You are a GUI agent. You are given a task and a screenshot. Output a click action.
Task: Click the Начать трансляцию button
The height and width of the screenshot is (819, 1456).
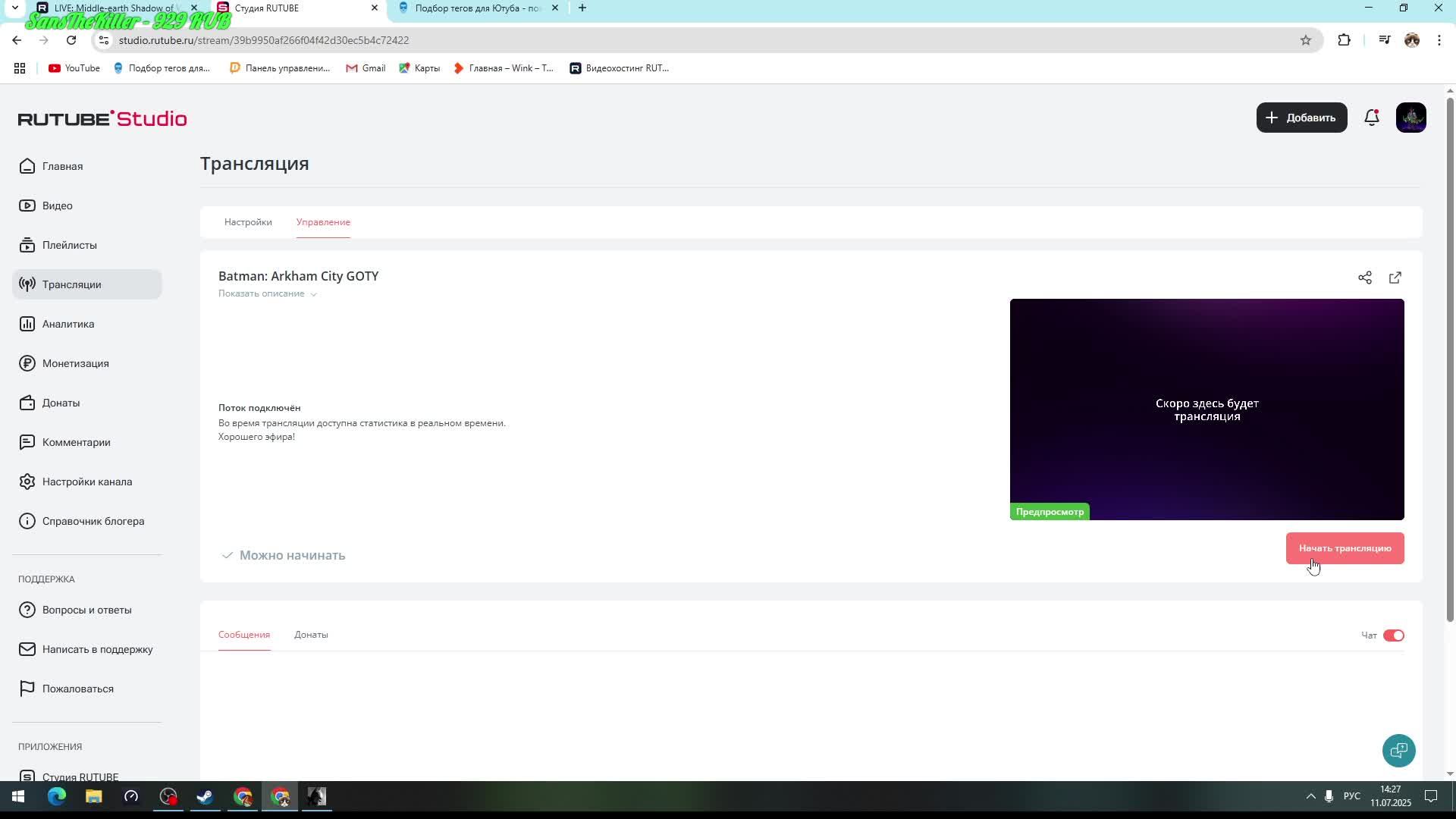(1345, 548)
